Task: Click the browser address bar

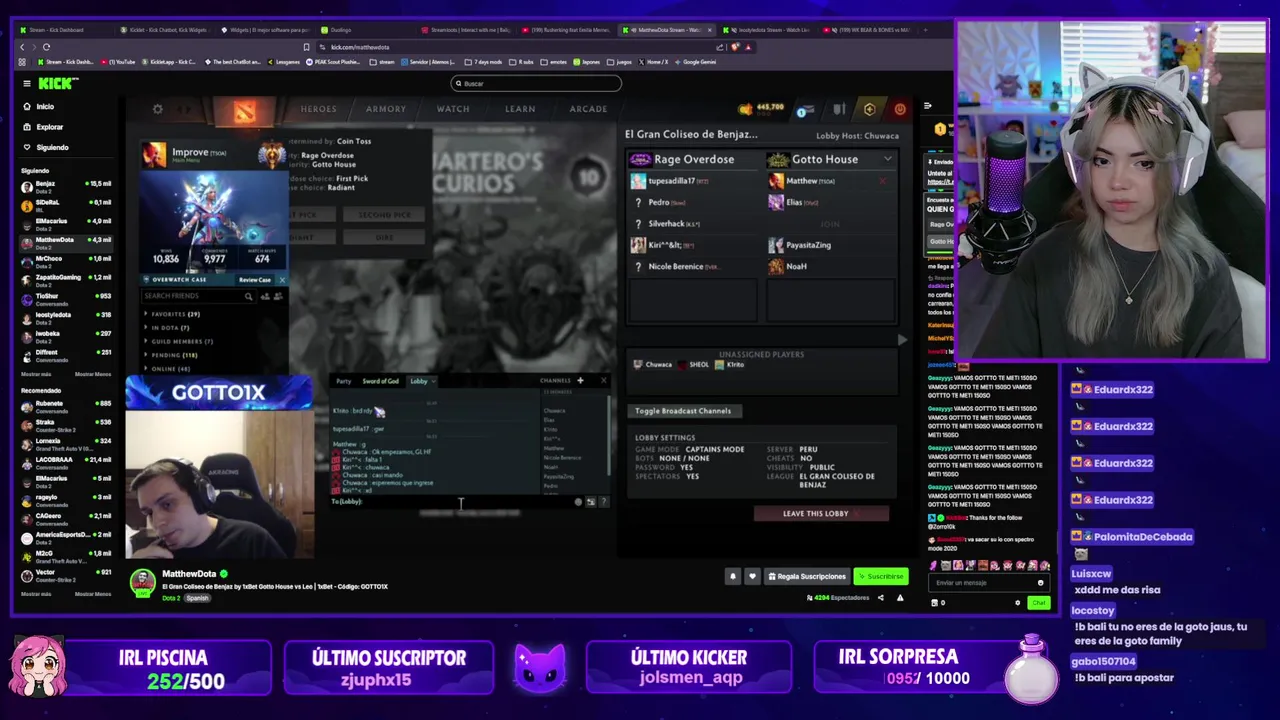Action: coord(520,47)
